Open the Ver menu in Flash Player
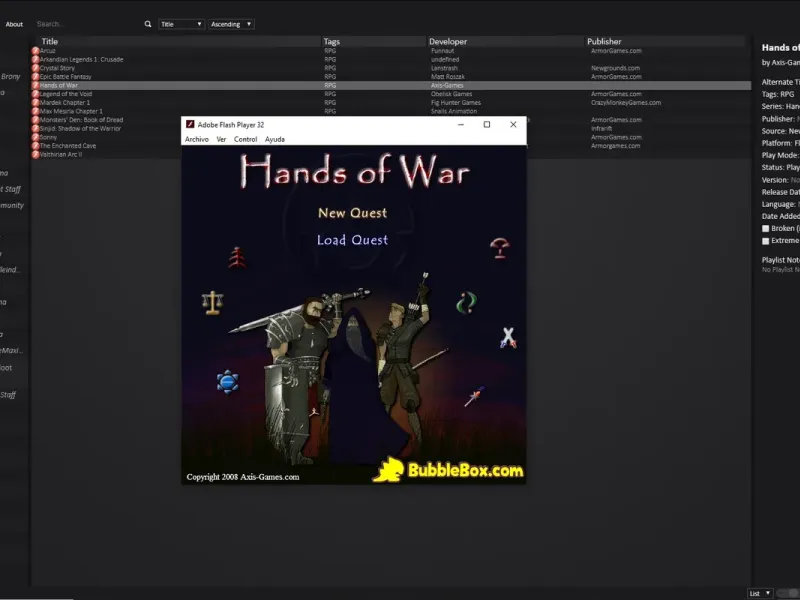The width and height of the screenshot is (800, 600). [221, 139]
